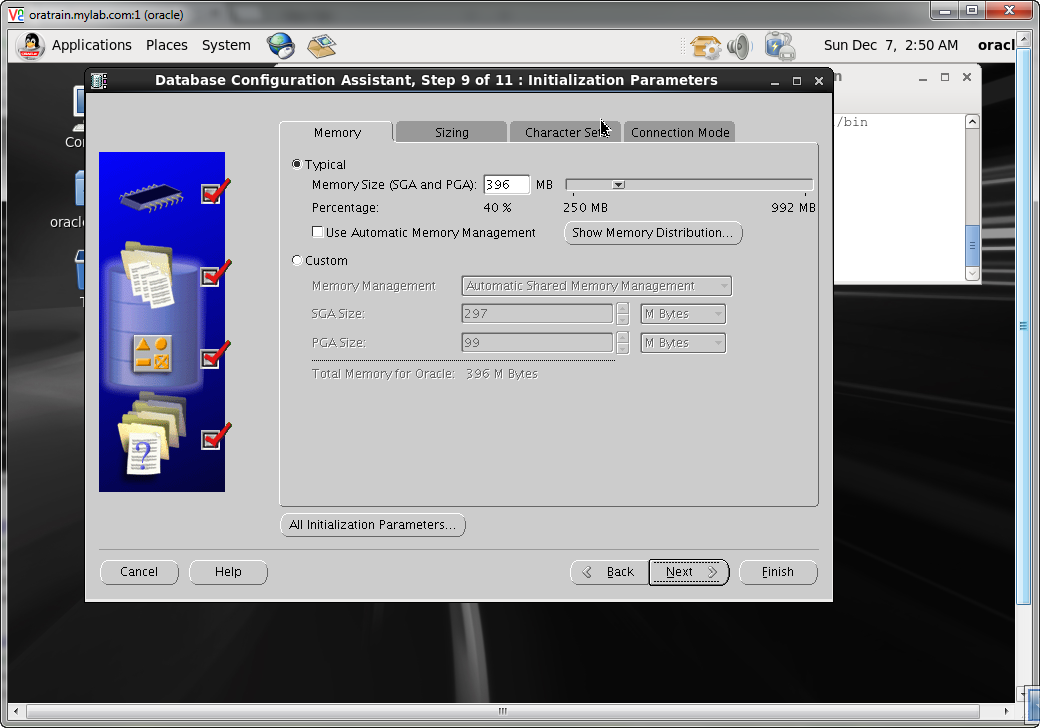The width and height of the screenshot is (1040, 728).
Task: Click the date and time clock
Action: click(x=891, y=45)
